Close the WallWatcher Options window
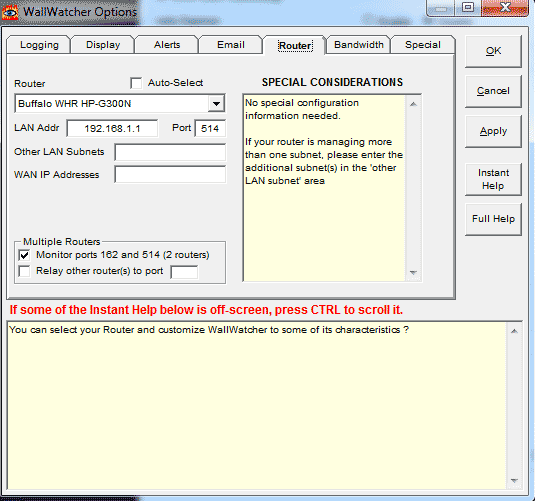The width and height of the screenshot is (535, 501). 505,8
